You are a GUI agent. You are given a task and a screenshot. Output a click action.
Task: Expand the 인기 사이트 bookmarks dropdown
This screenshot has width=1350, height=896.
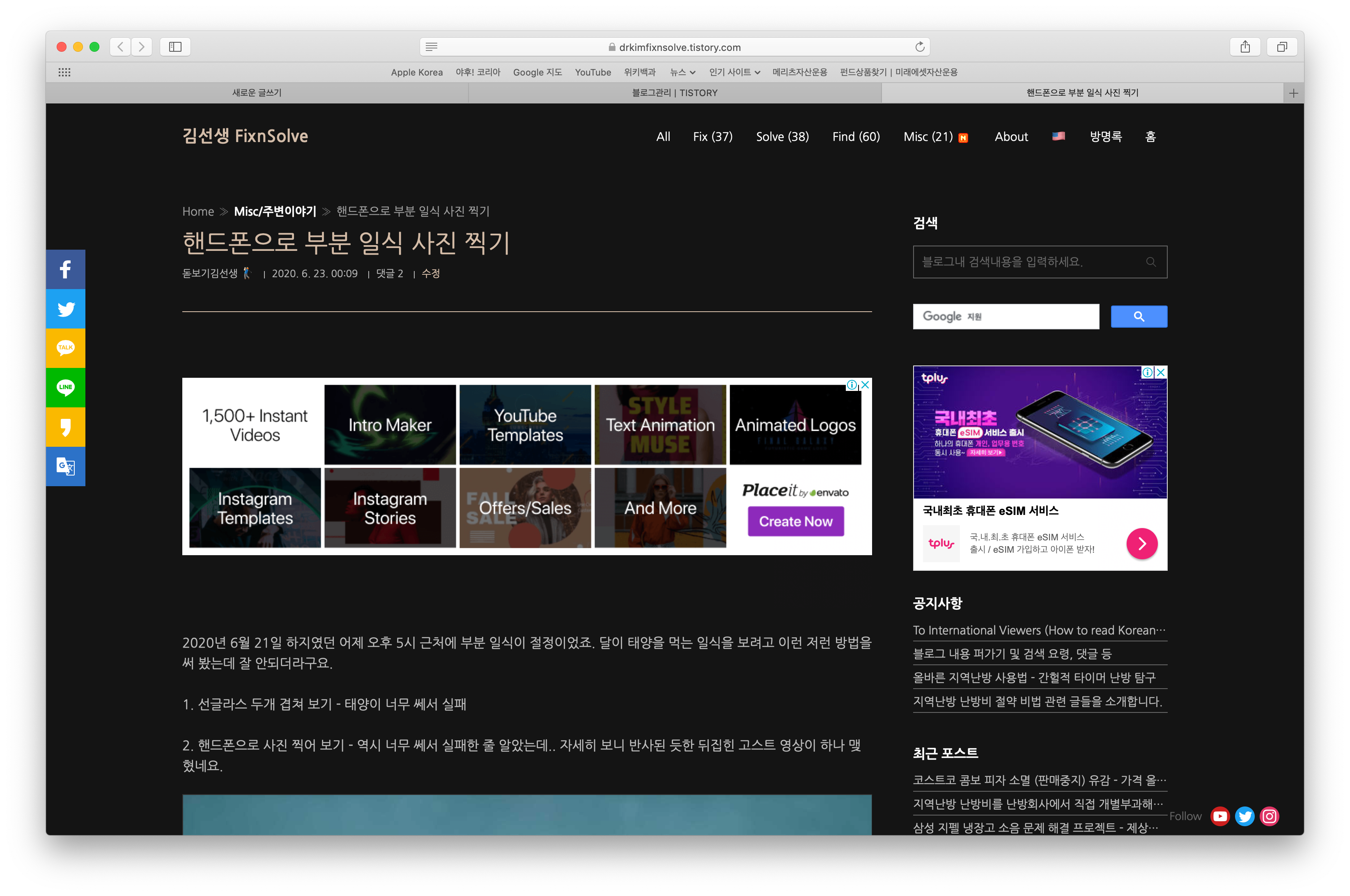tap(734, 72)
